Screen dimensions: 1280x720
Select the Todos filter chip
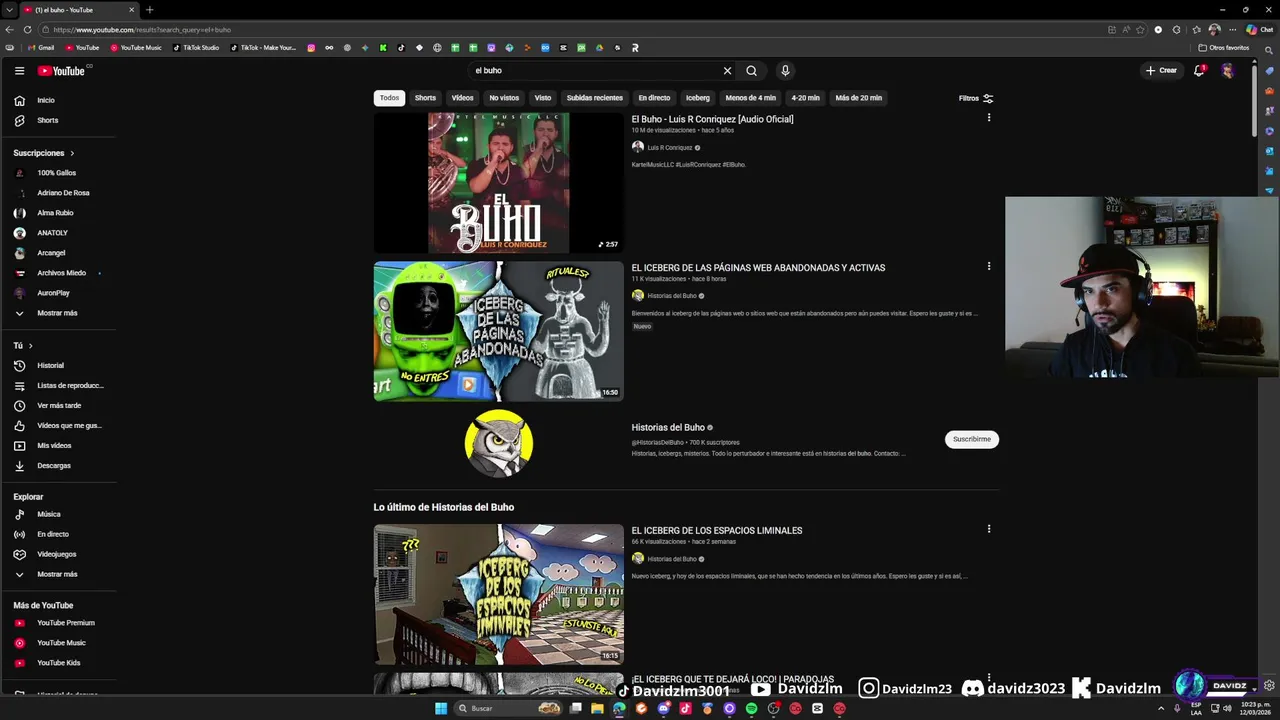point(389,98)
